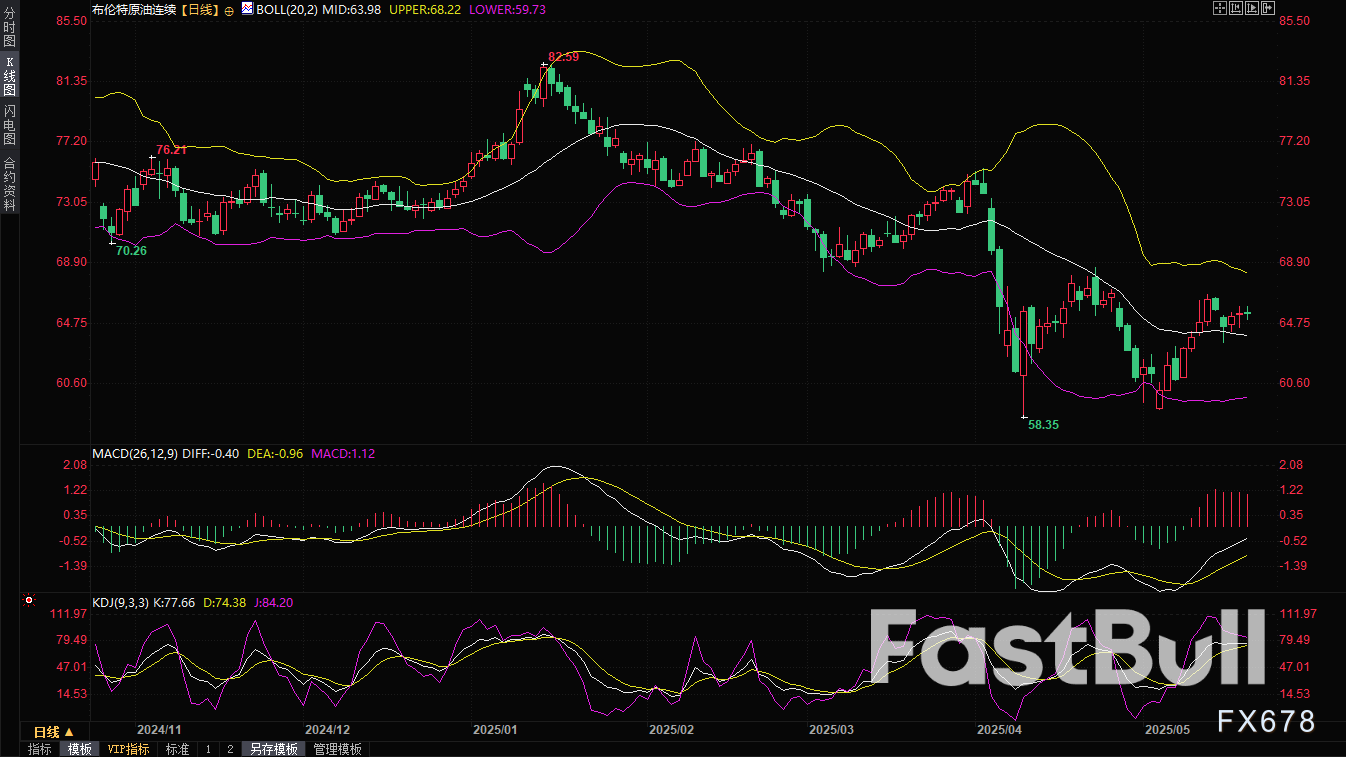Screen dimensions: 1346x757
Task: Open the 闪电图 view from the sidebar
Action: tap(9, 125)
